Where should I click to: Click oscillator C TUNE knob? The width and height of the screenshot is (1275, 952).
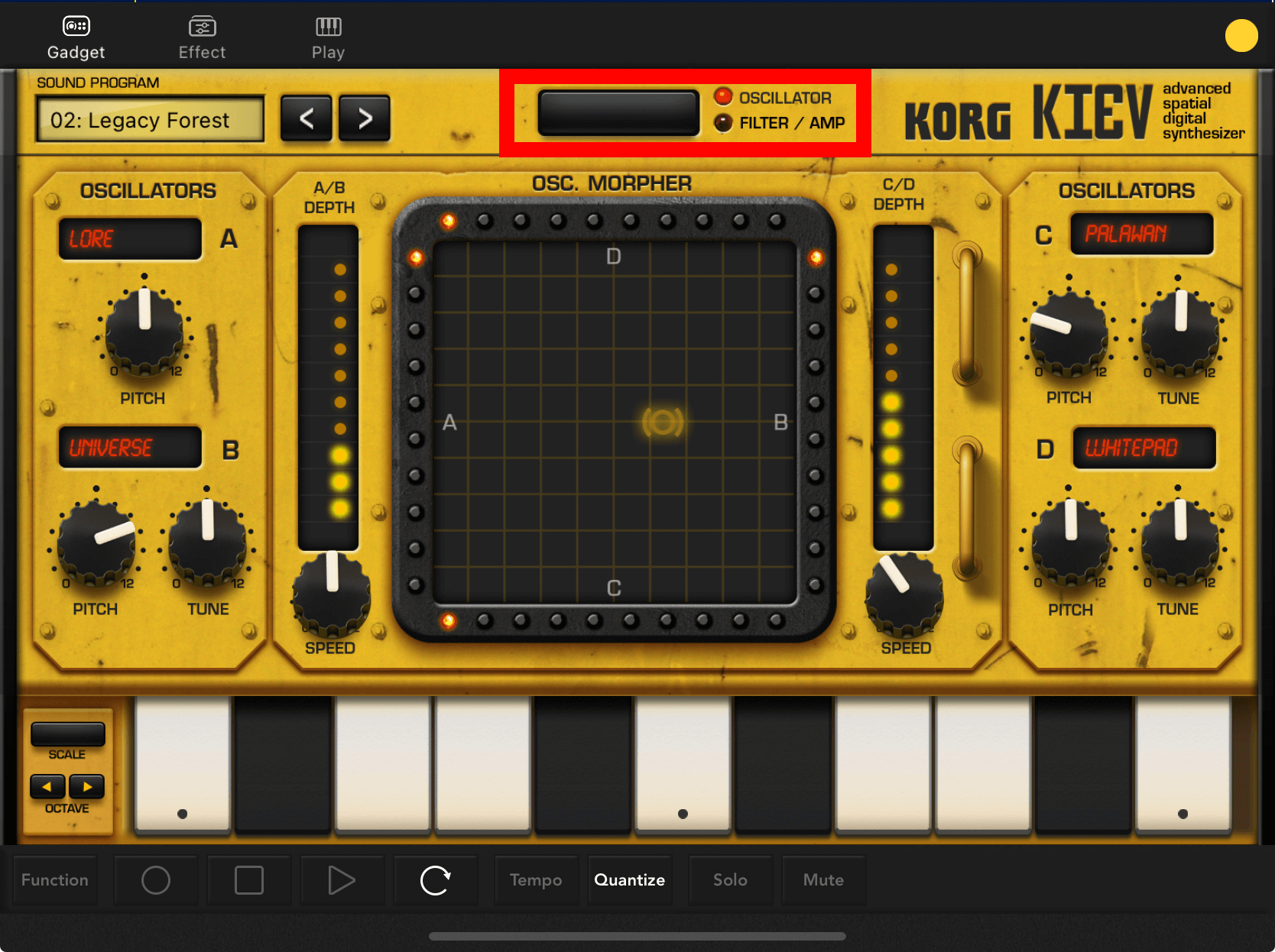pos(1180,333)
